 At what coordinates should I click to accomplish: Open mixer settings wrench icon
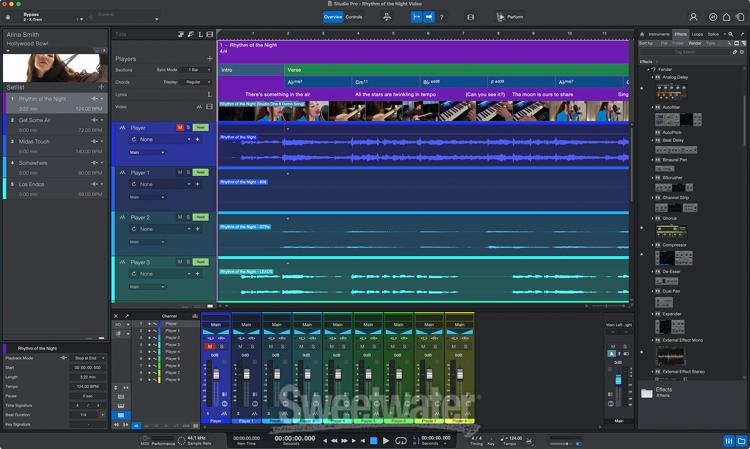[127, 316]
